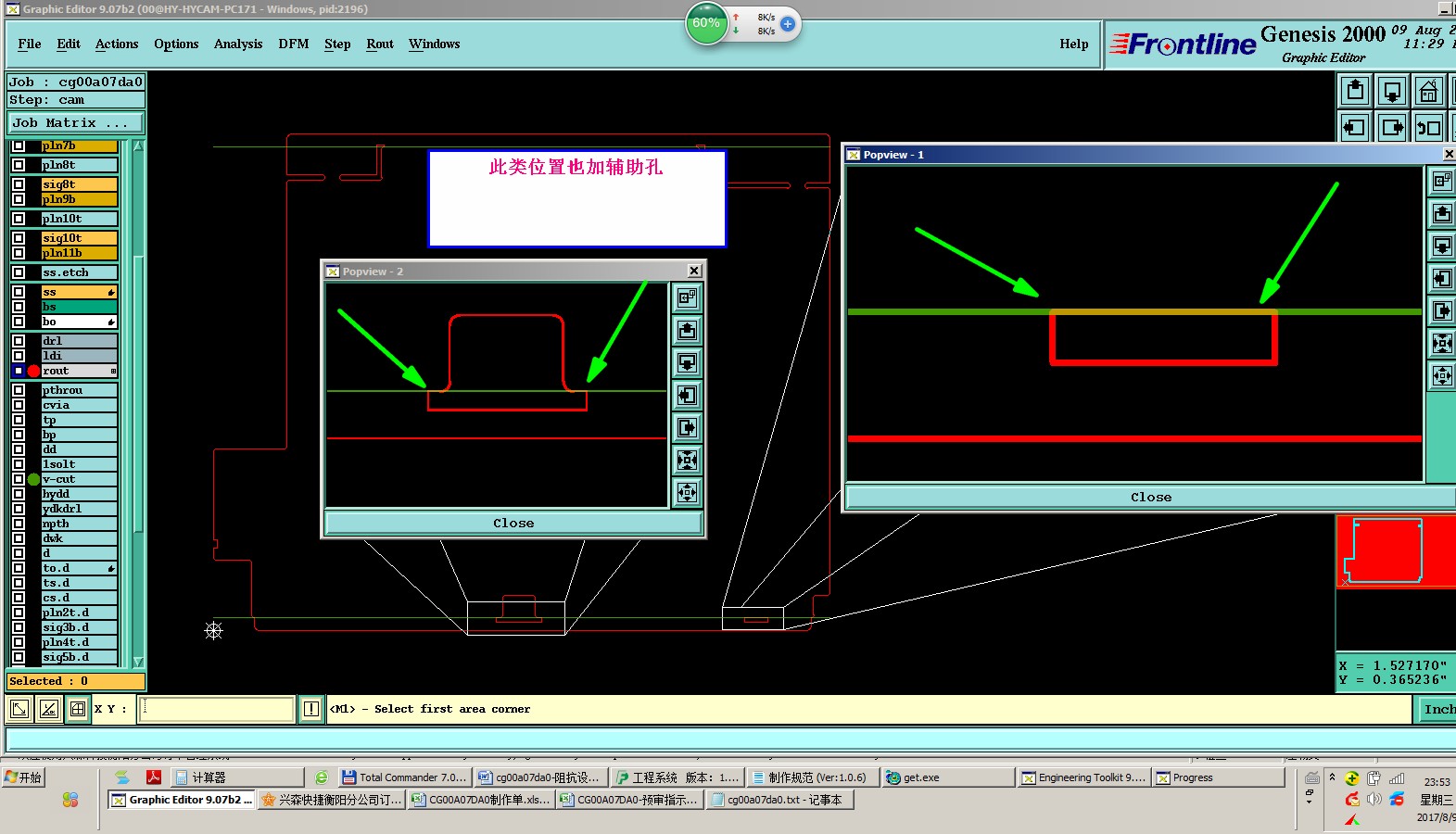Screen dimensions: 1456x834
Task: Pan up in the Popview-2 window
Action: 688,331
